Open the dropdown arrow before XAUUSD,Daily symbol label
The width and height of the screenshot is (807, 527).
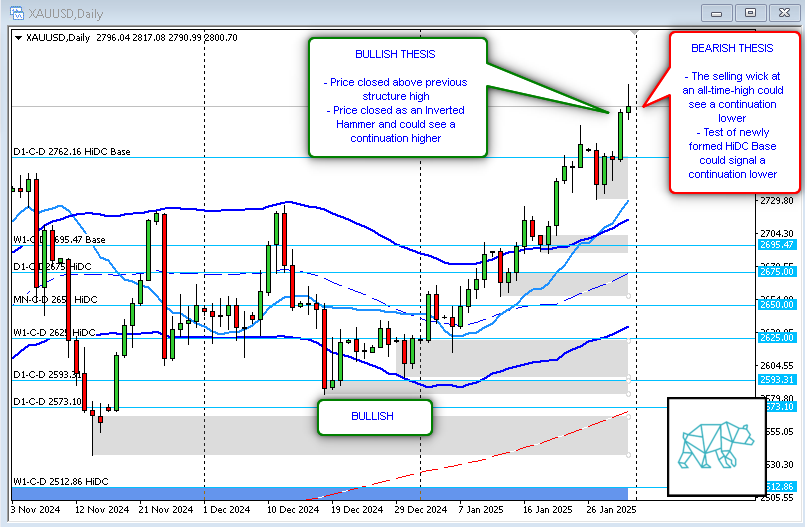[x=19, y=38]
